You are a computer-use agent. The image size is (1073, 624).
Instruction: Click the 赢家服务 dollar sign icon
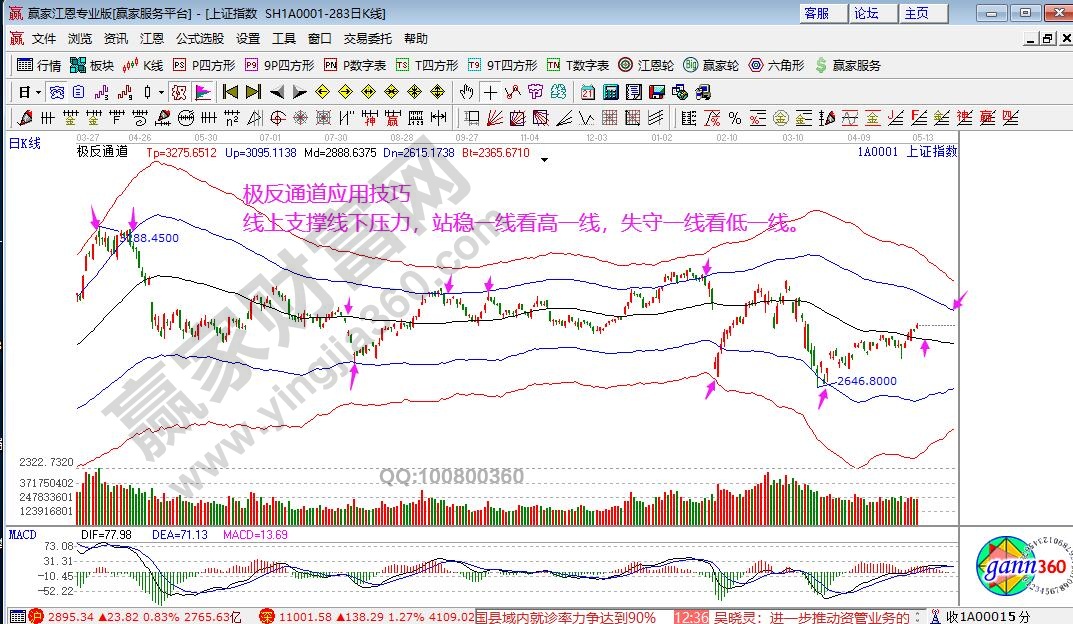coord(822,65)
